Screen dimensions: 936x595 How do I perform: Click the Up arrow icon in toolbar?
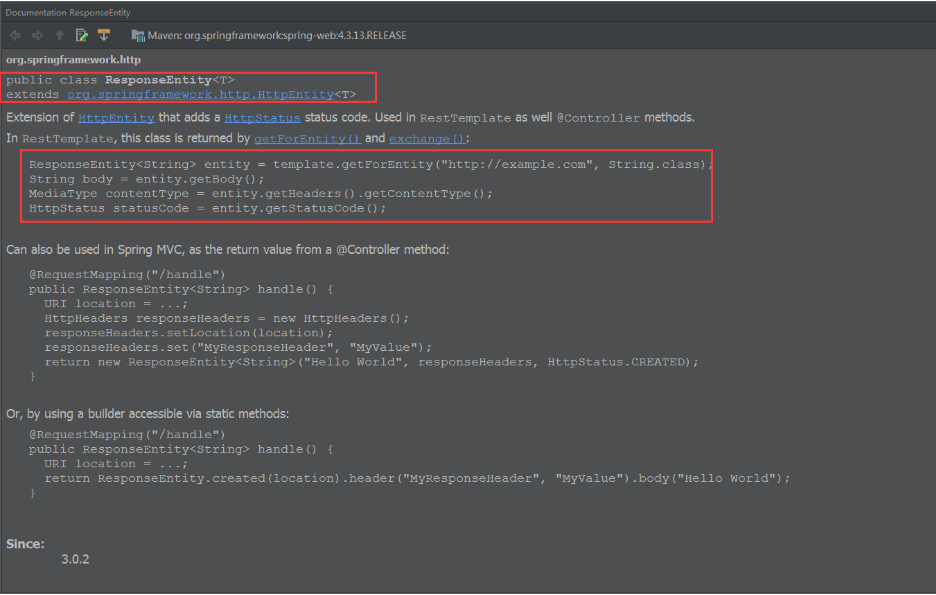click(x=59, y=36)
